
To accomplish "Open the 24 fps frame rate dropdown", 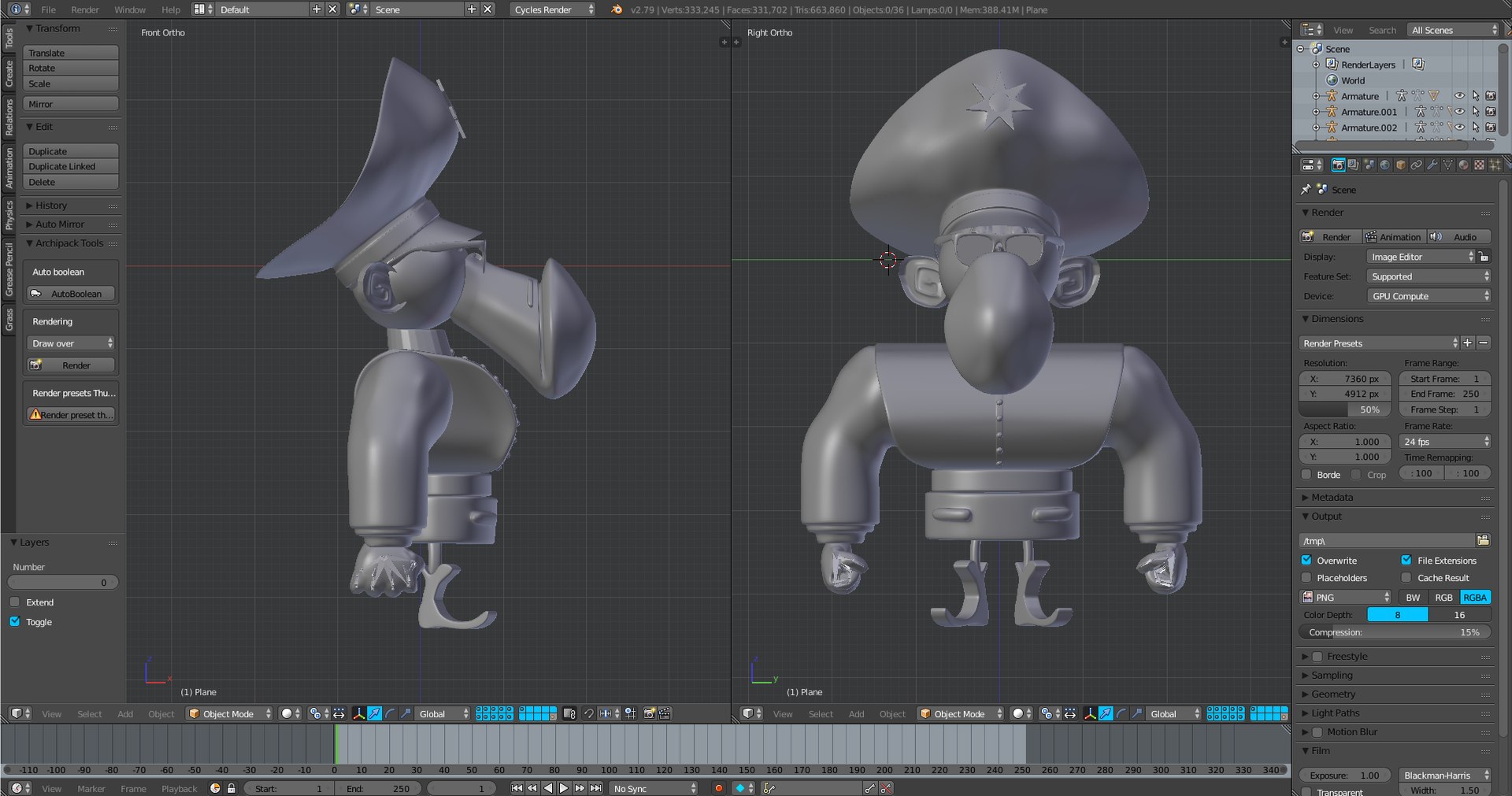I will pyautogui.click(x=1444, y=441).
